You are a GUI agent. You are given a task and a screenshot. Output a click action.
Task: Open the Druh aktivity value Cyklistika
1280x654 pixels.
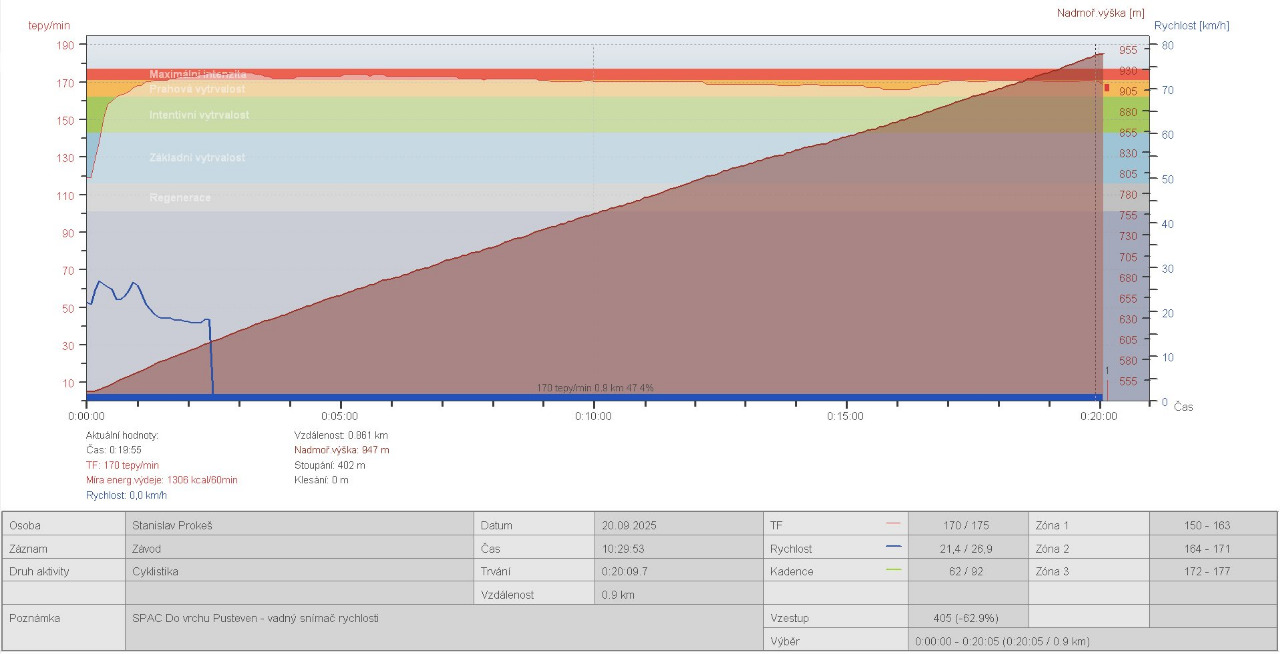pos(157,571)
